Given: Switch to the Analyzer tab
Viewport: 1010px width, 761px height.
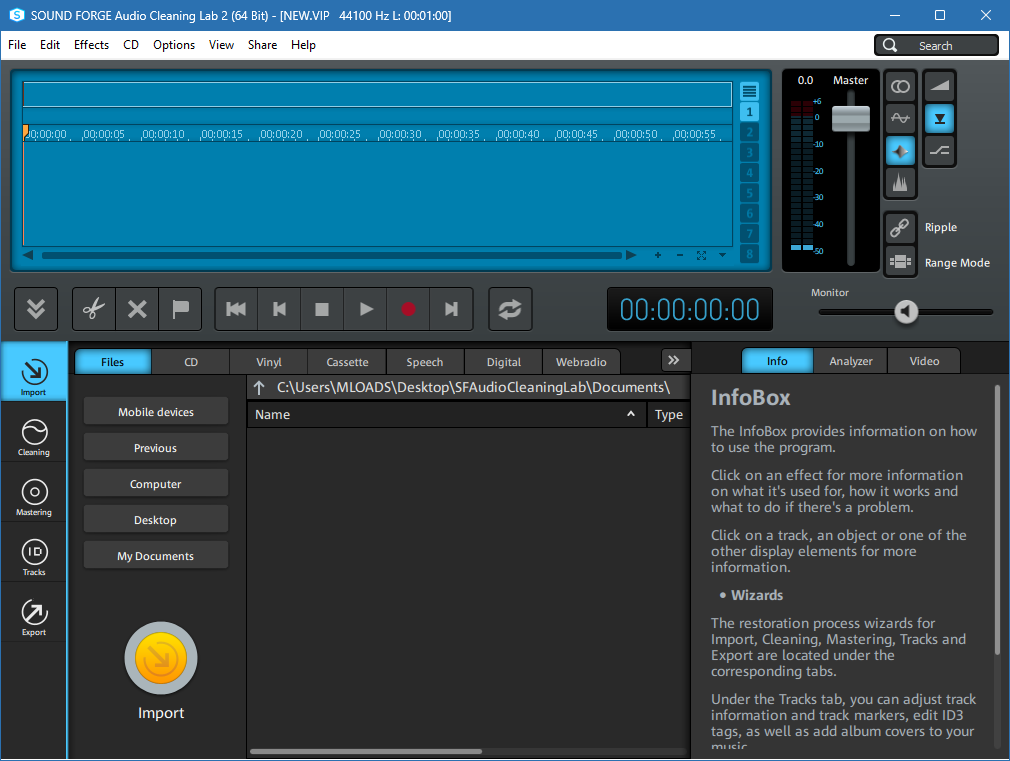Looking at the screenshot, I should coord(851,361).
